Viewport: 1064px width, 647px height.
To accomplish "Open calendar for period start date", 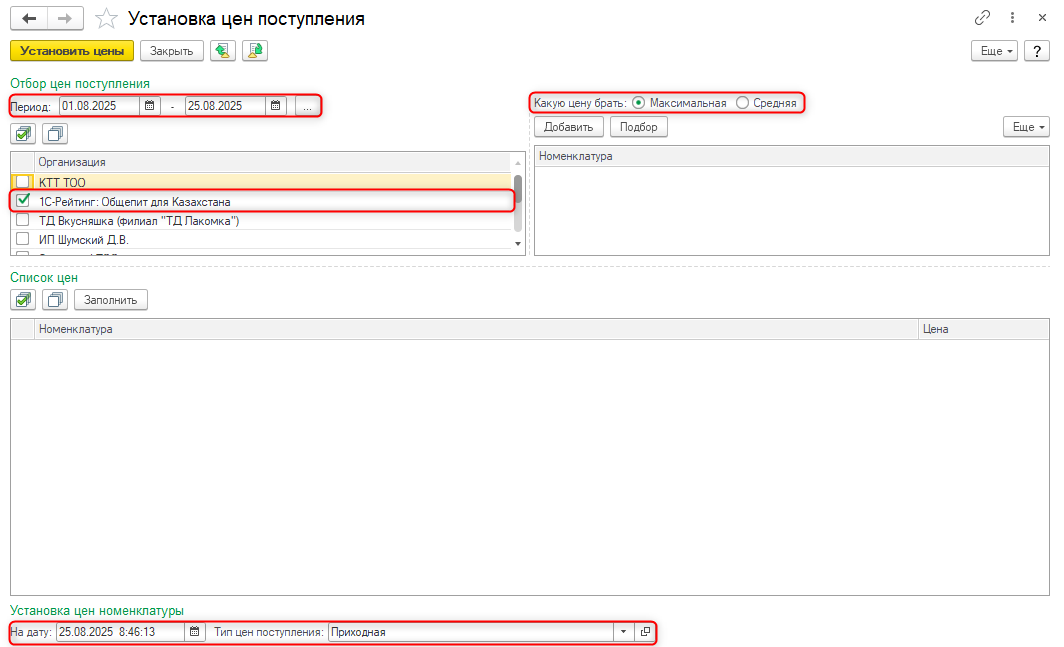I will pos(150,105).
